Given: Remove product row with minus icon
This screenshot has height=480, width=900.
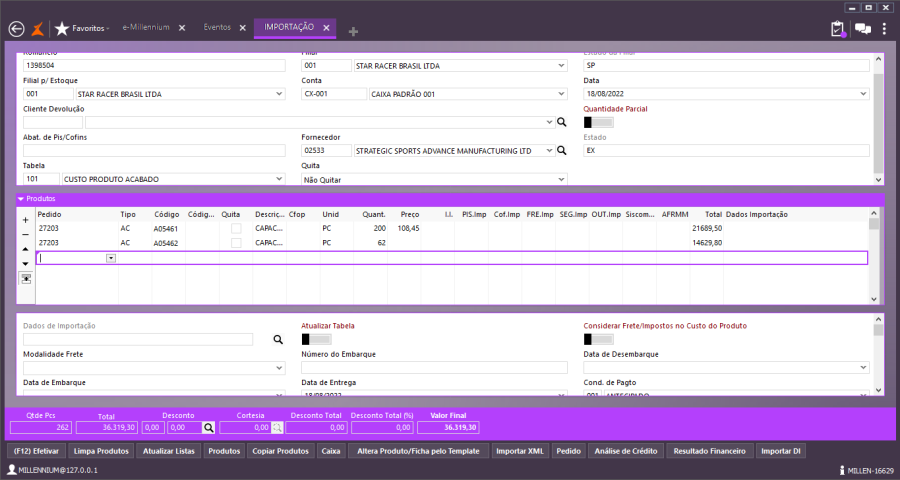Looking at the screenshot, I should pyautogui.click(x=25, y=235).
